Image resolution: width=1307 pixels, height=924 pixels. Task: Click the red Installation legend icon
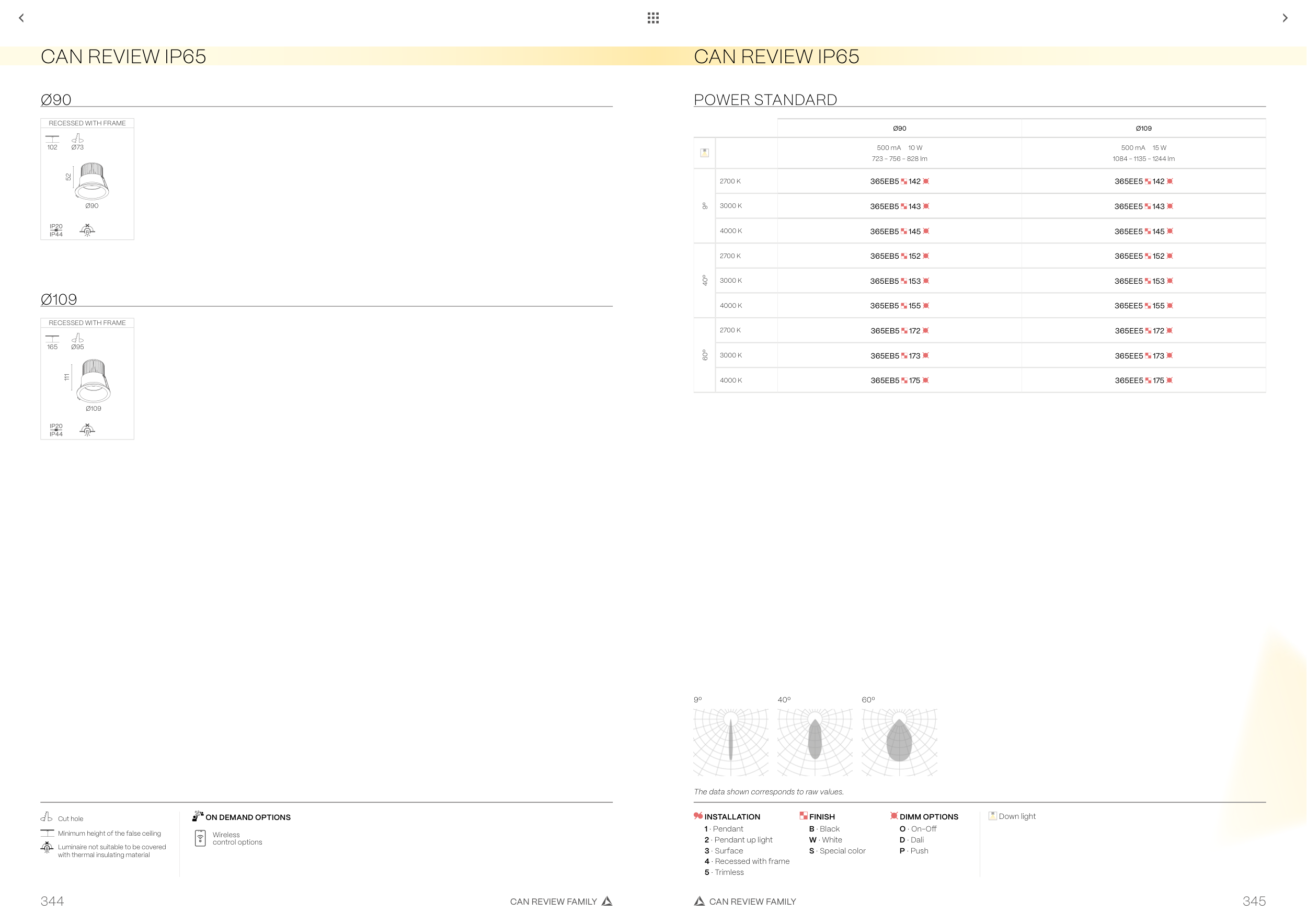[x=698, y=816]
